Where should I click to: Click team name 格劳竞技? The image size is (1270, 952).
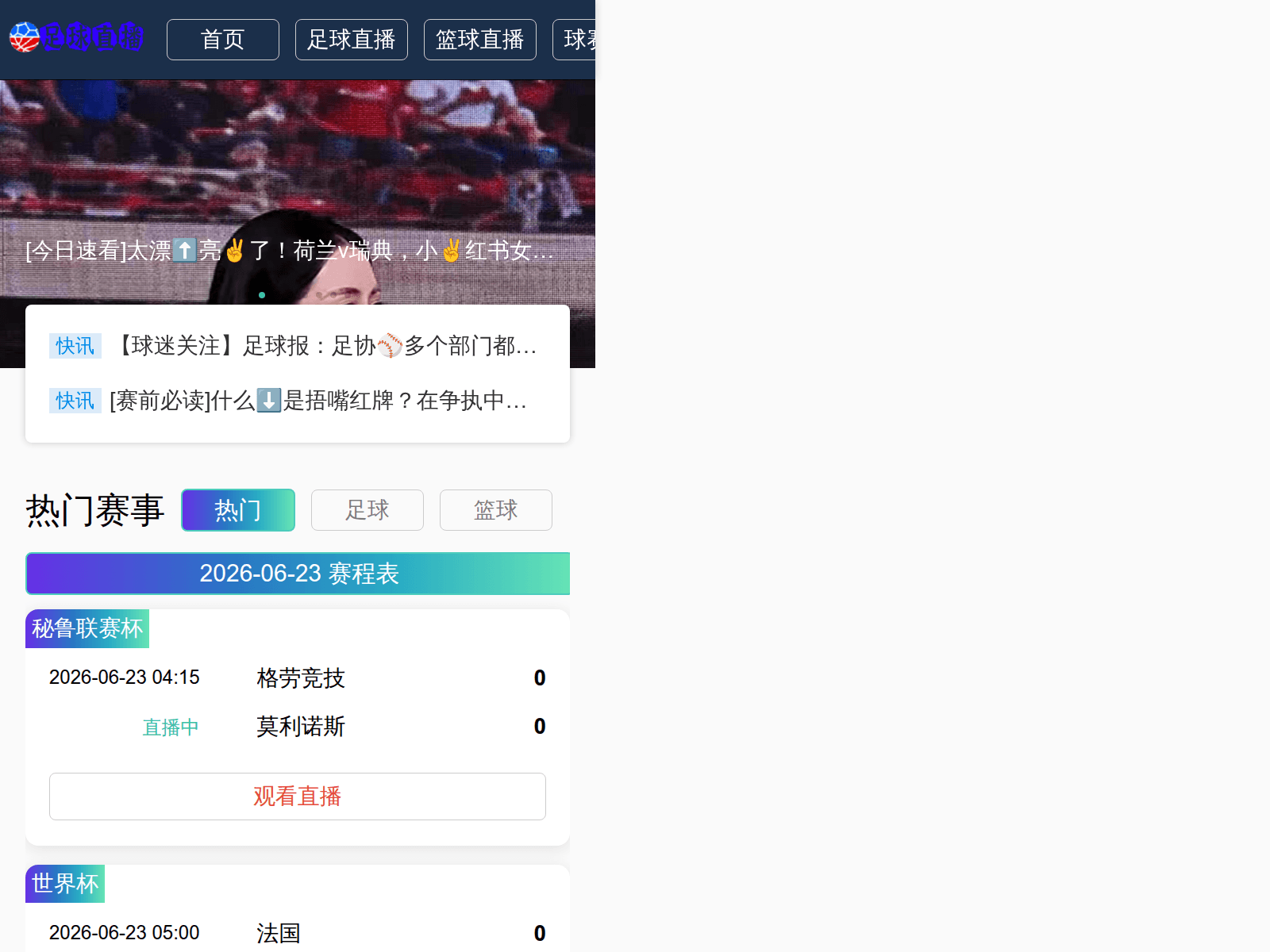pyautogui.click(x=301, y=678)
